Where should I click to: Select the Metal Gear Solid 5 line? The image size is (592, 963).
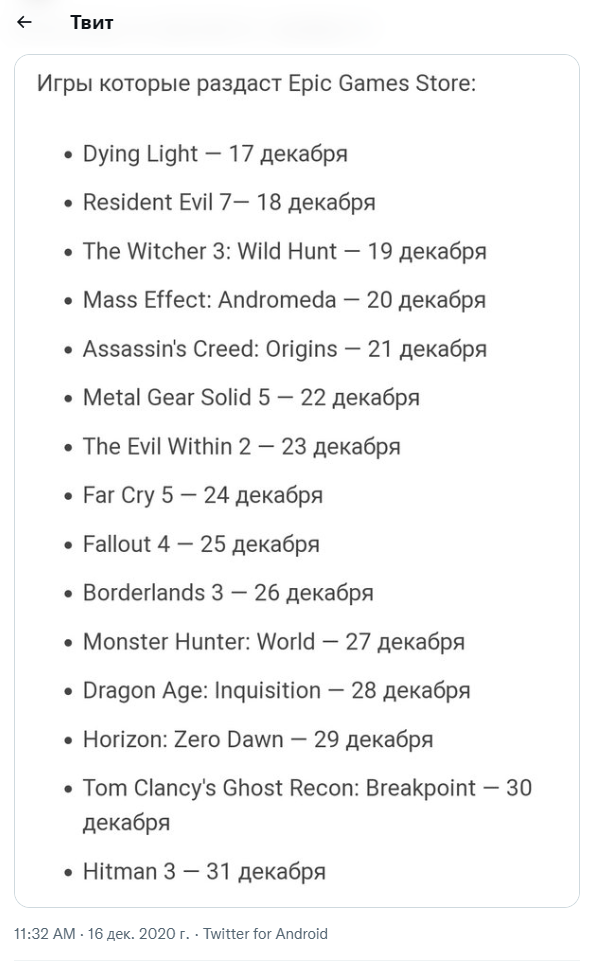click(x=251, y=397)
